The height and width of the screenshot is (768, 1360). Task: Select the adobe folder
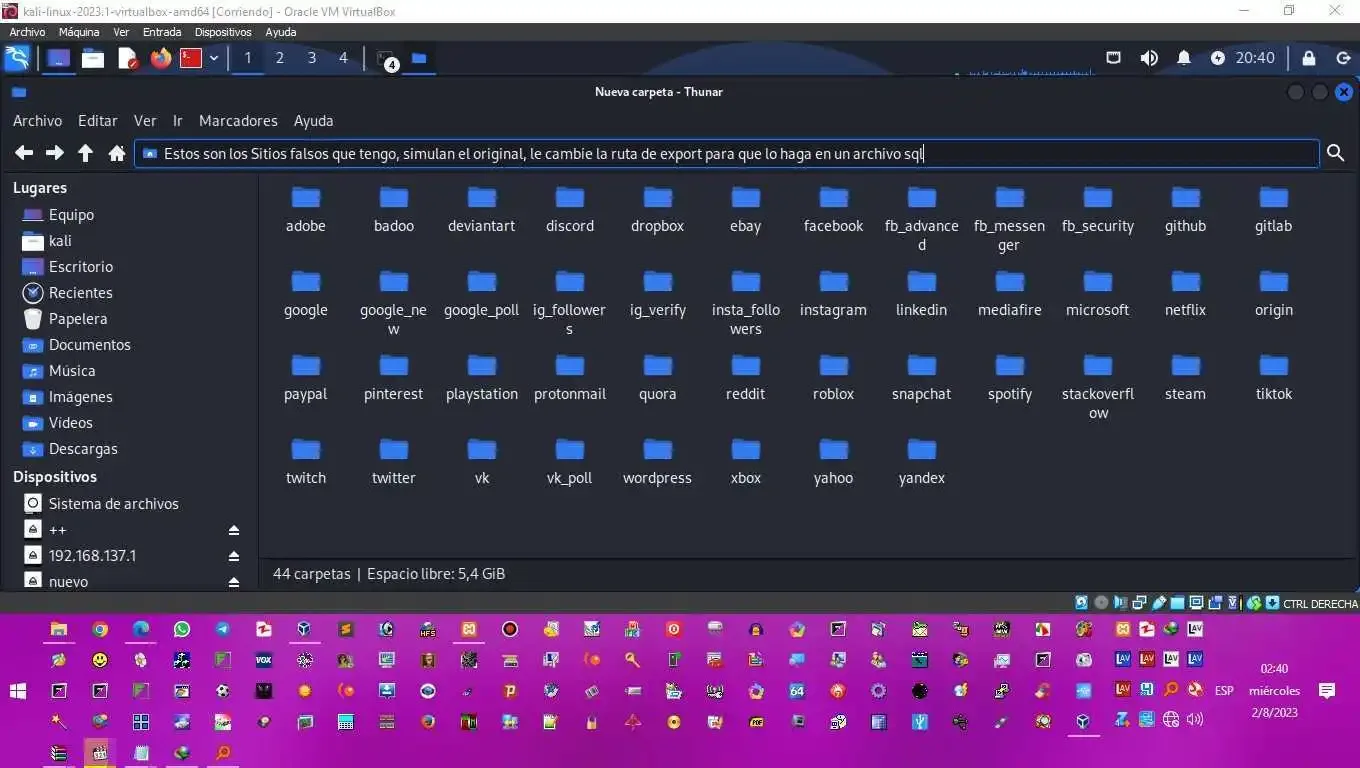tap(306, 209)
